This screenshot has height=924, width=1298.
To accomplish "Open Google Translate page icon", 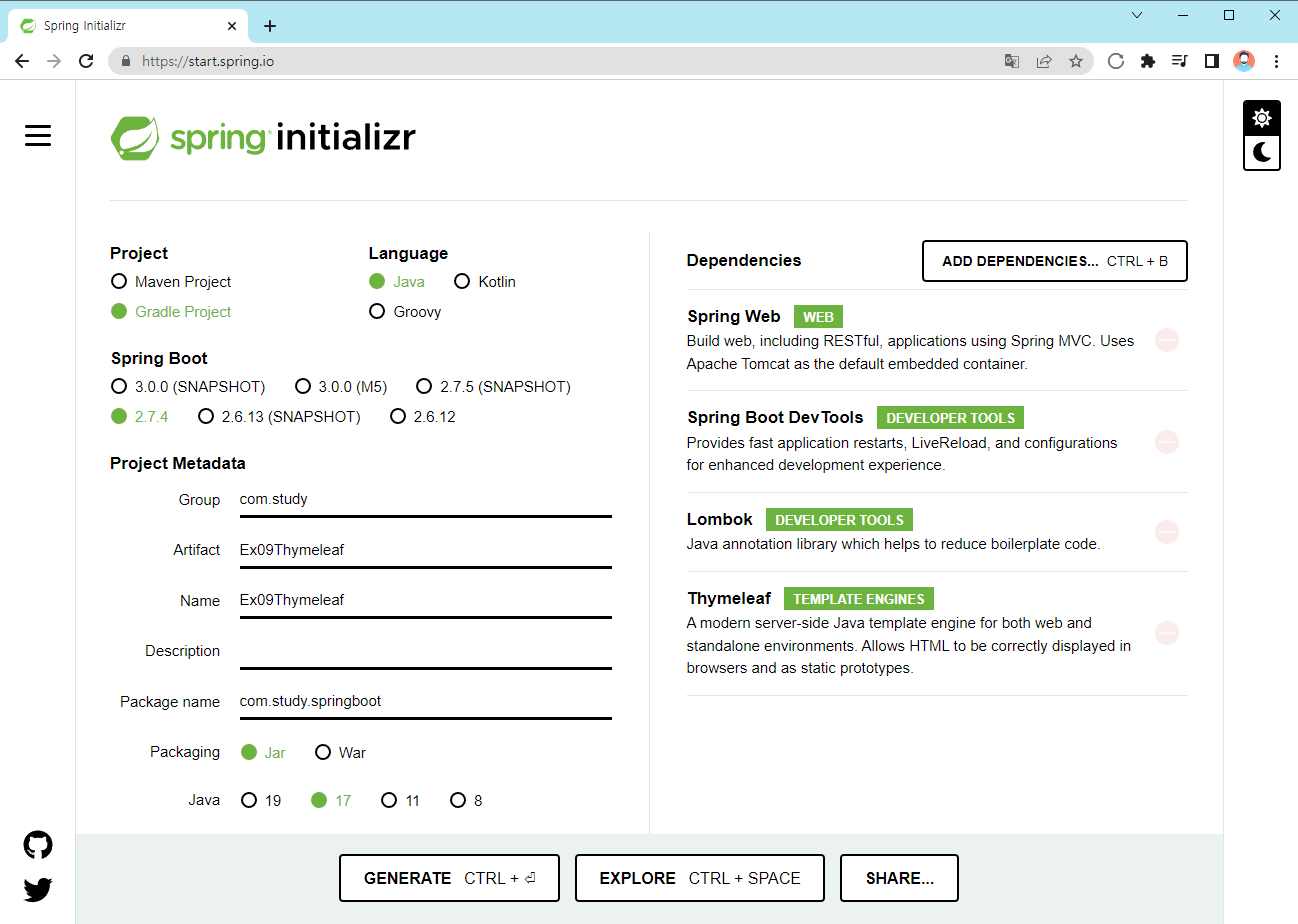I will (x=1012, y=61).
